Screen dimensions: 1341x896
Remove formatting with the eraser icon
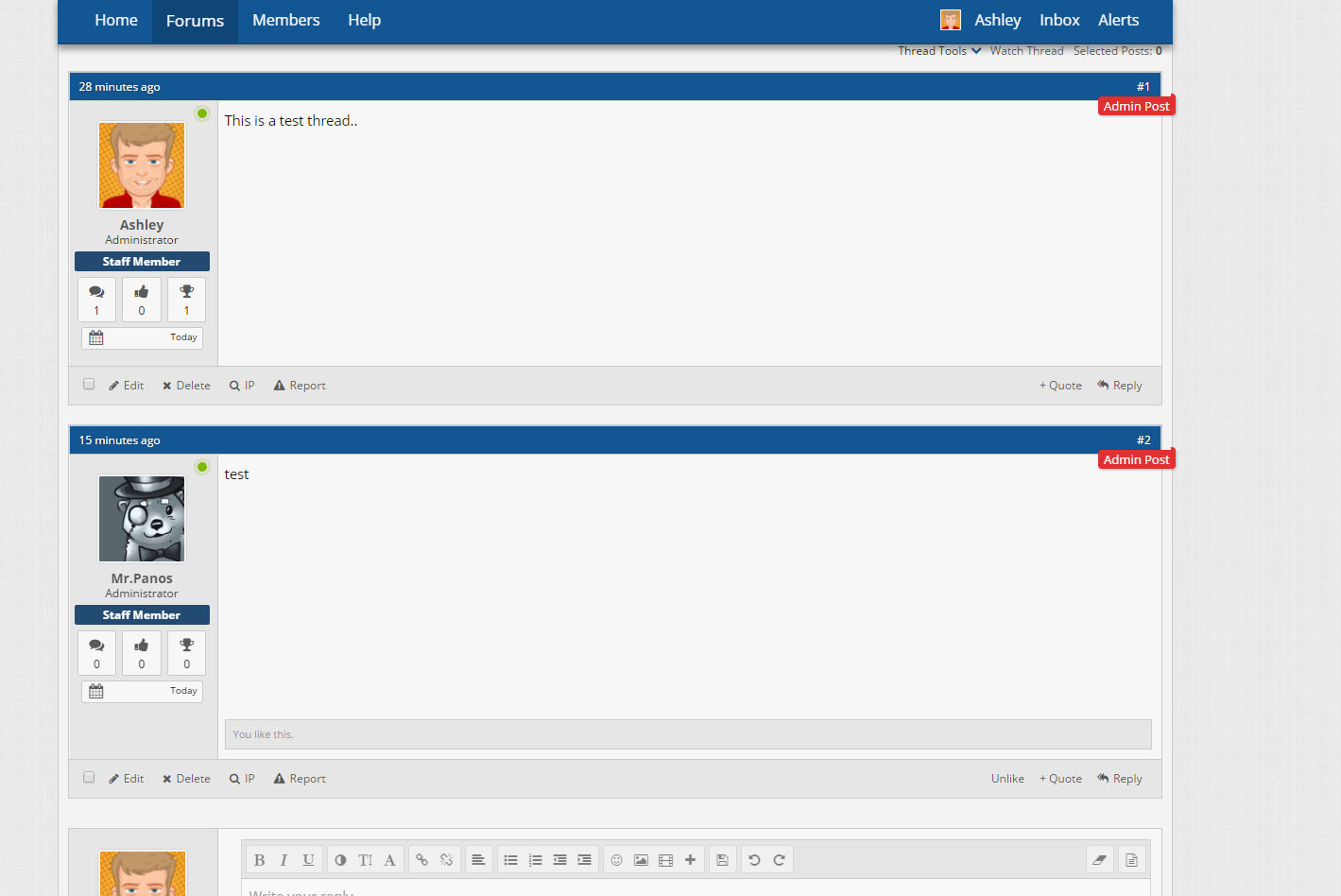pos(1099,860)
